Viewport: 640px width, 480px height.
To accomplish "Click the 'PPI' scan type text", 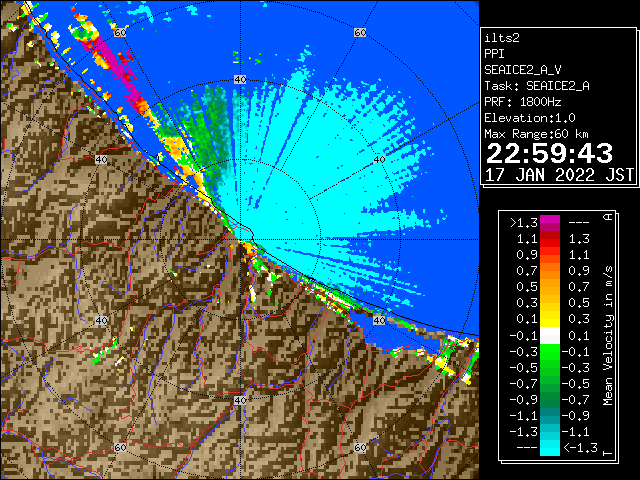I will (494, 54).
